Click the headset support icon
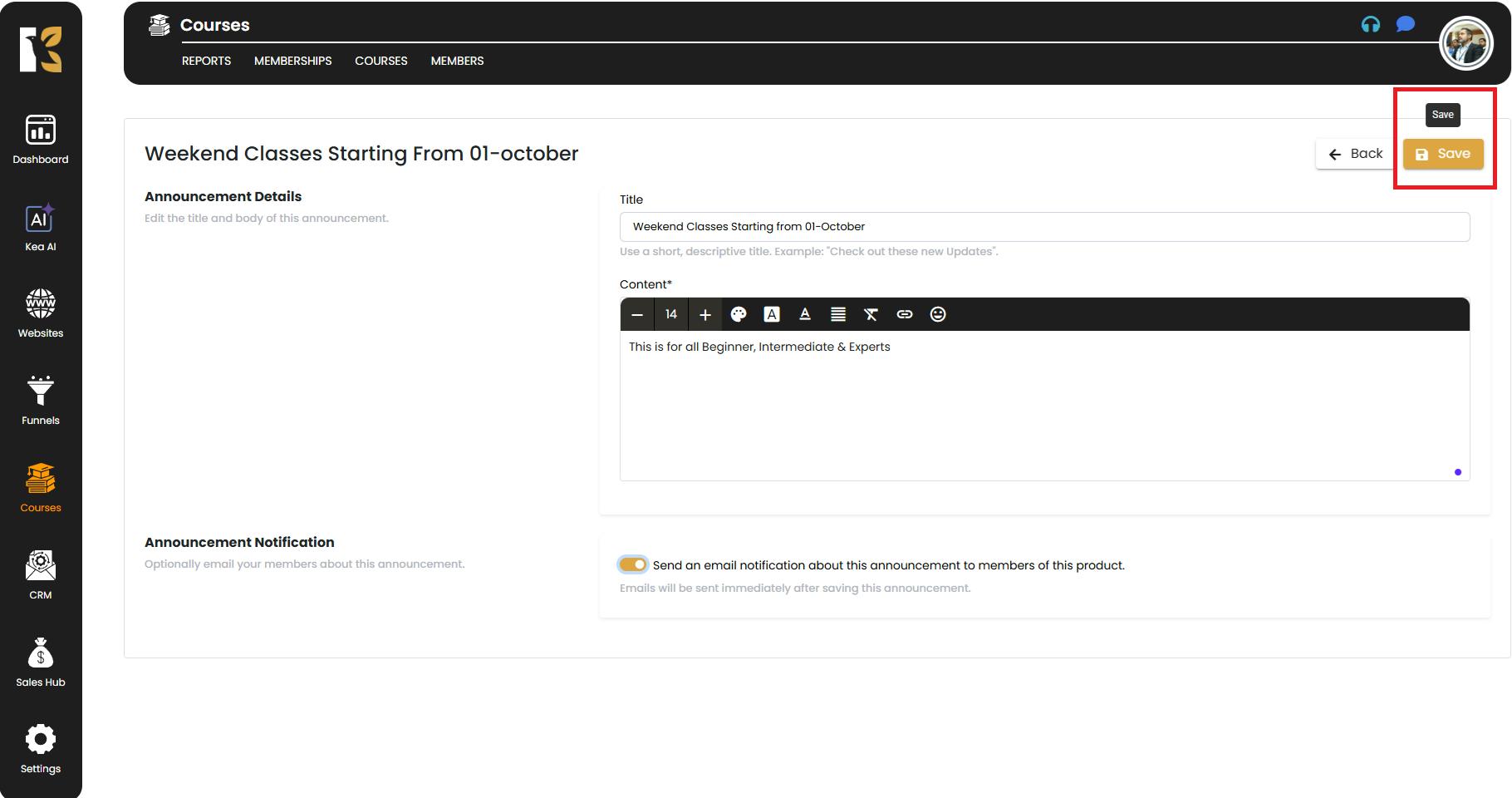Screen dimensions: 1512x798 tap(1370, 25)
